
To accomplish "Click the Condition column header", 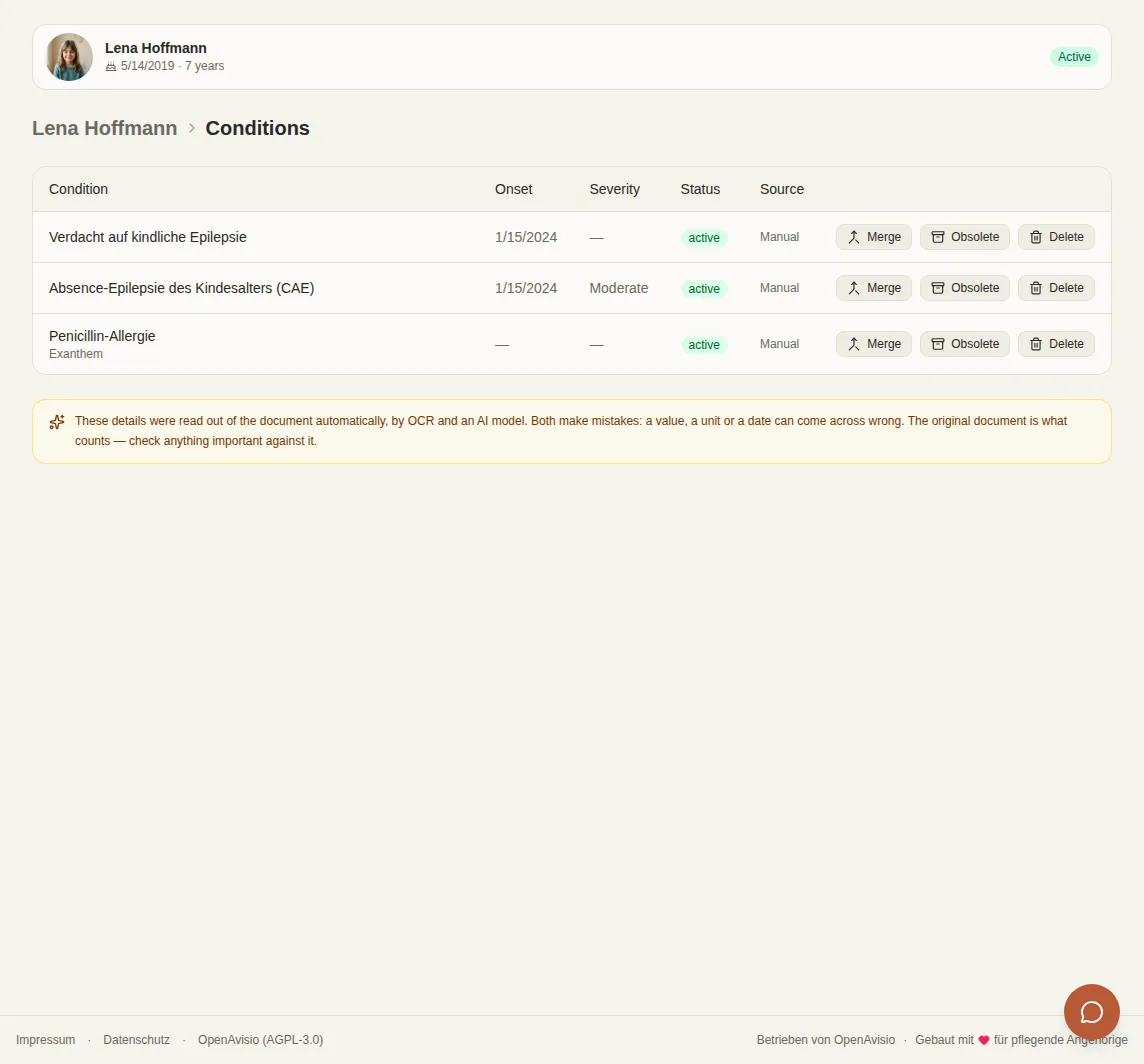I will pyautogui.click(x=78, y=189).
